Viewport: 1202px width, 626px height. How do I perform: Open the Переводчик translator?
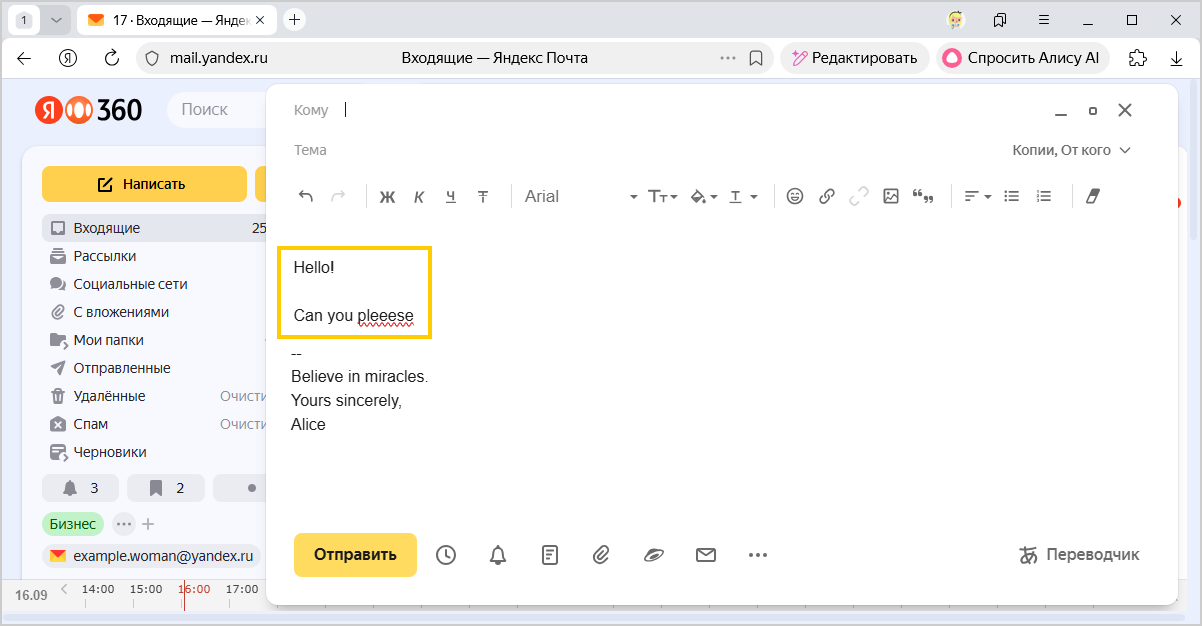pos(1079,555)
